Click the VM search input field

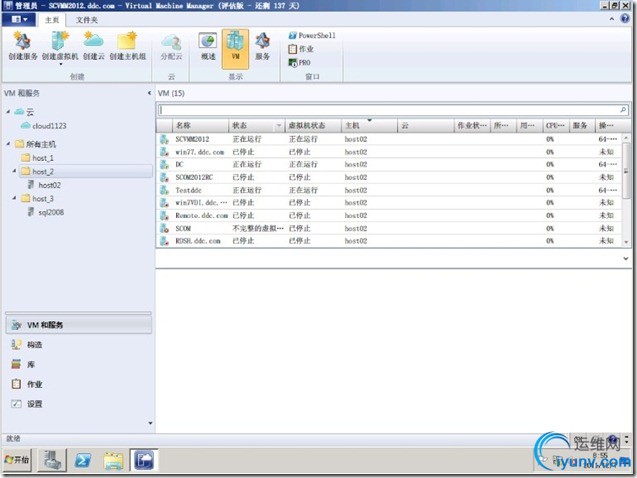pos(388,110)
